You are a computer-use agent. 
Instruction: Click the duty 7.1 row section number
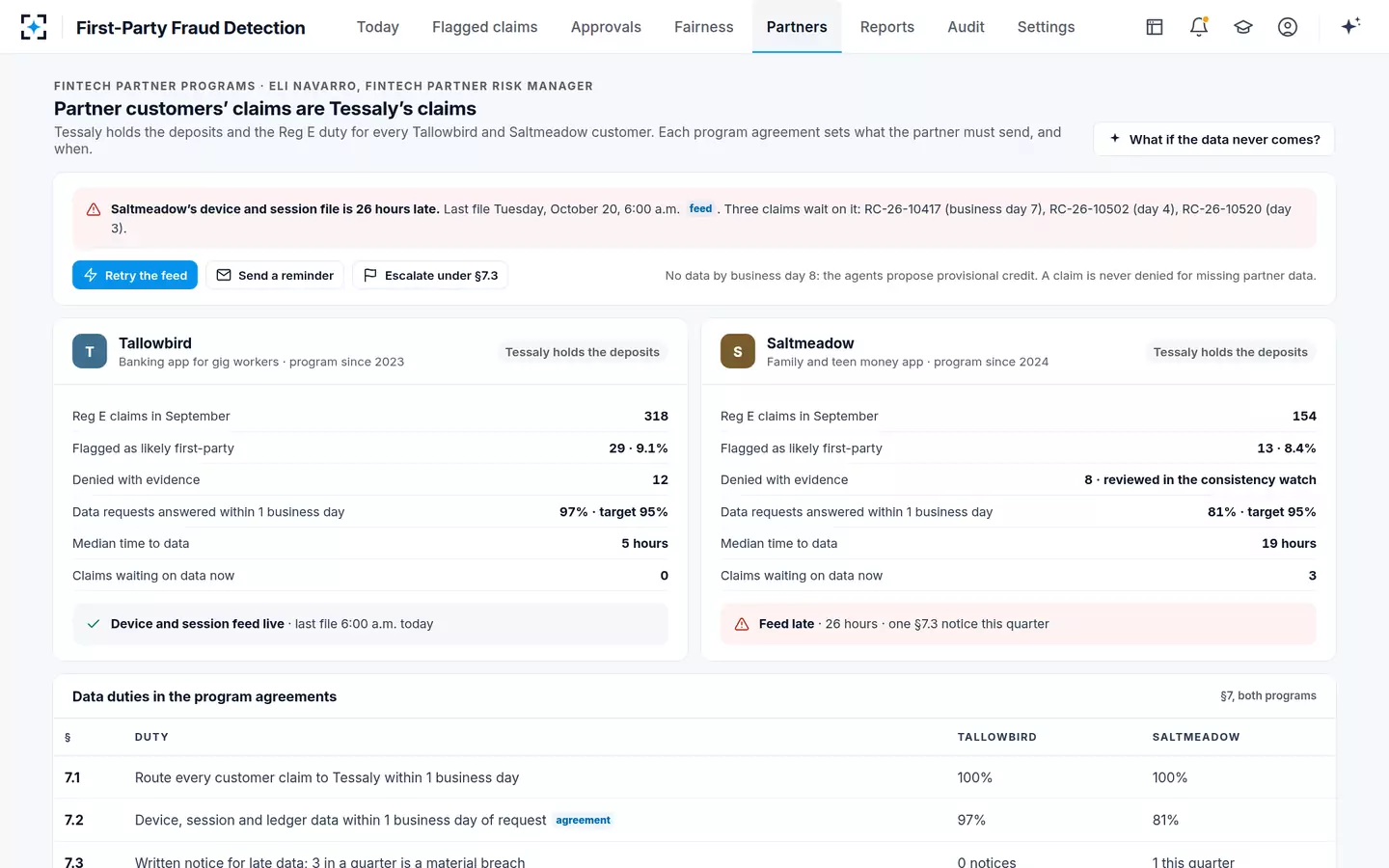72,777
